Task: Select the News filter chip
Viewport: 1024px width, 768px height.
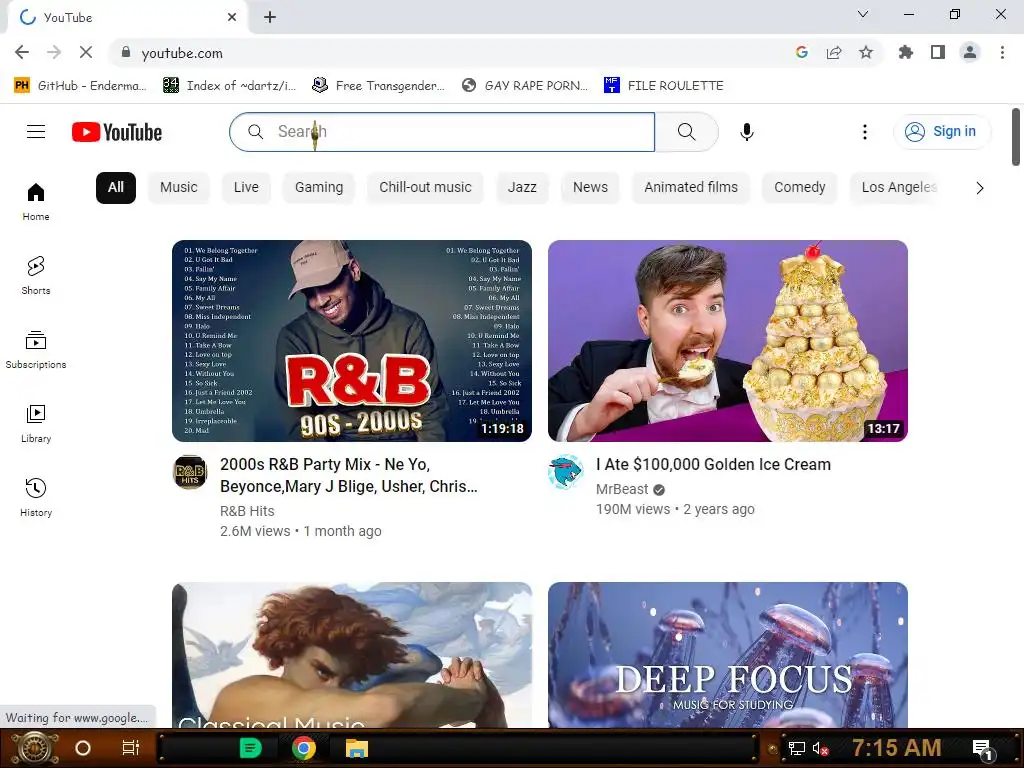Action: click(590, 187)
